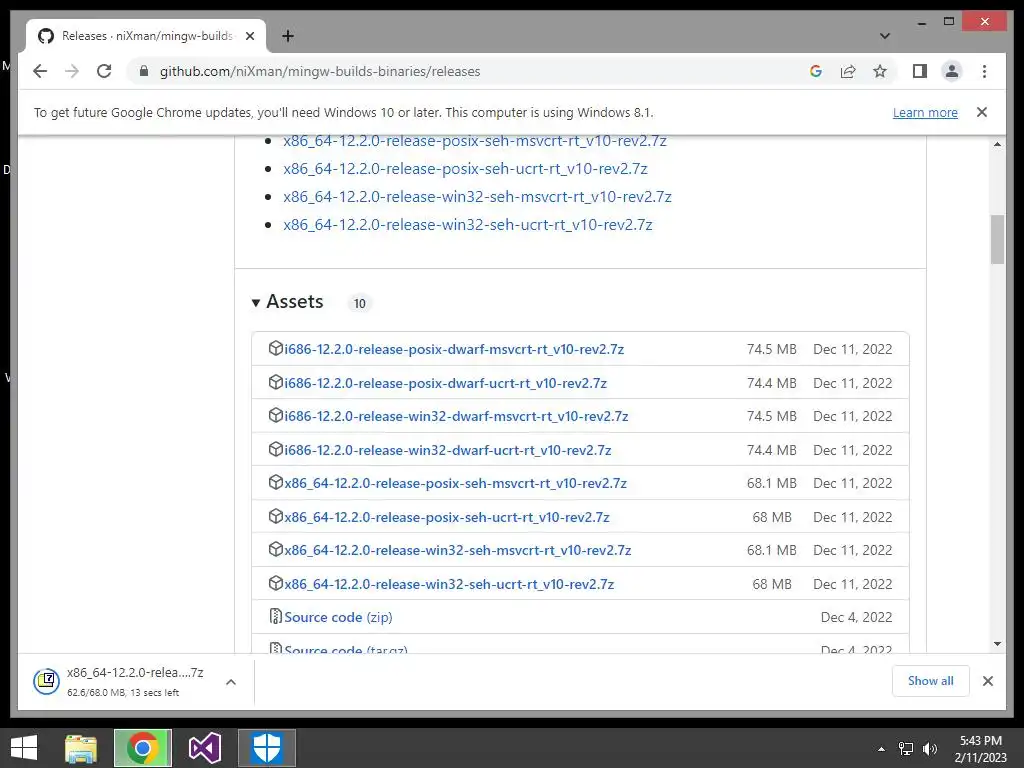Close the Releases niXman tab
The image size is (1024, 768).
[x=249, y=36]
